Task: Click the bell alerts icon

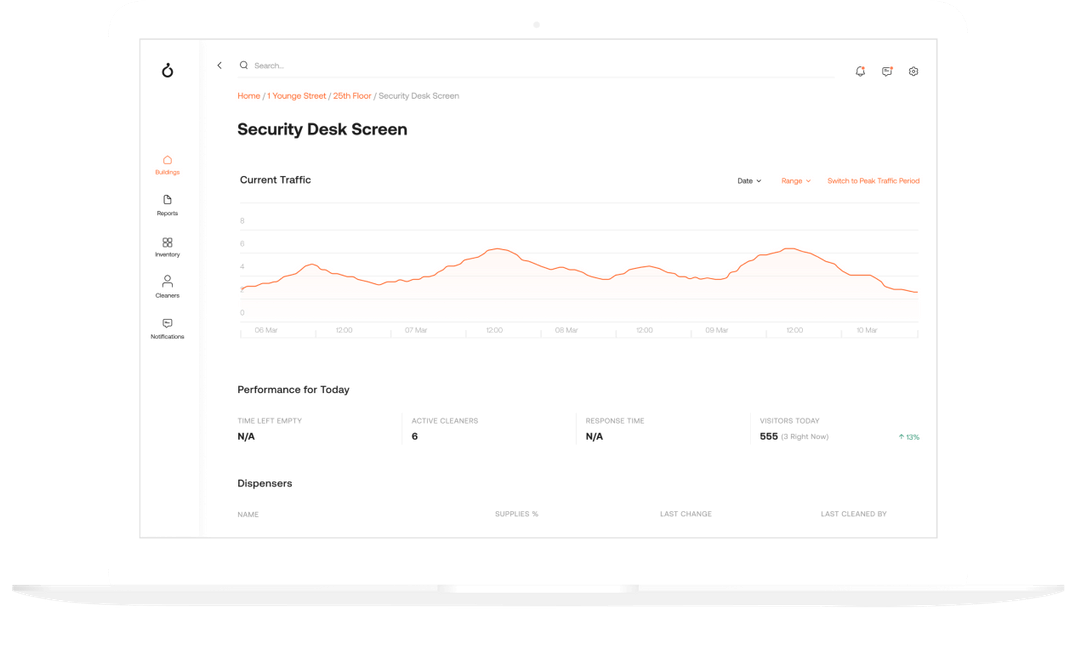Action: point(860,71)
